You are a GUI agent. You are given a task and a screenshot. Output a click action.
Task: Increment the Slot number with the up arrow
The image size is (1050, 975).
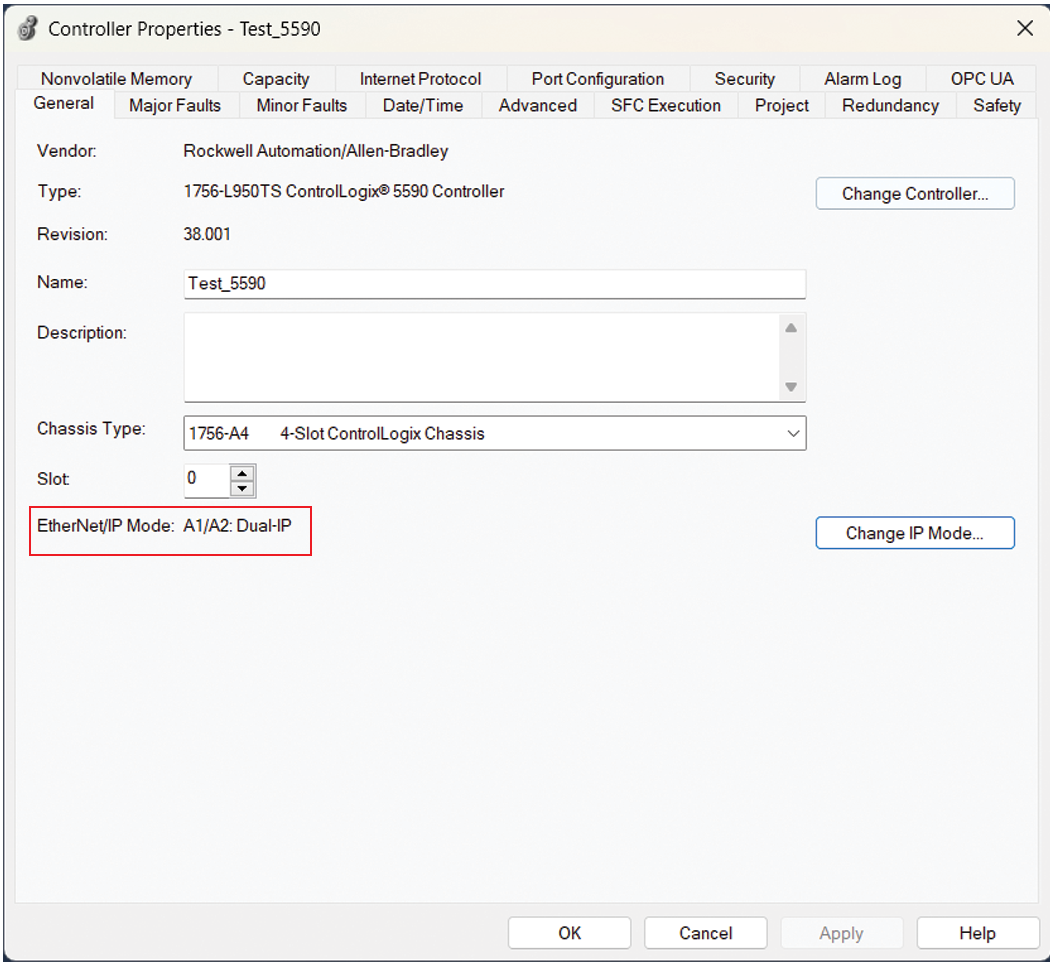242,474
